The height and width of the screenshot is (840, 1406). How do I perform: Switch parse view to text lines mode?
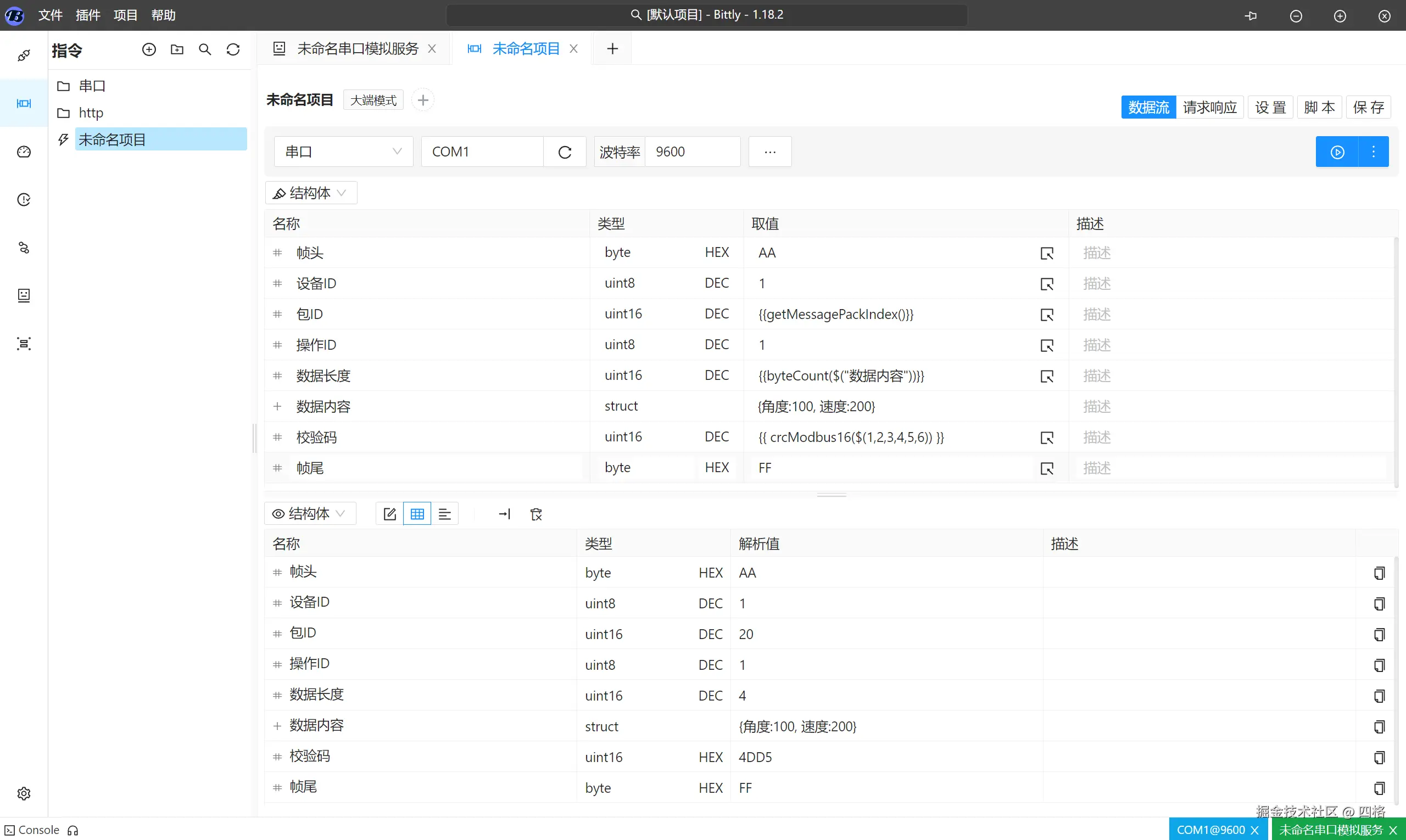click(x=445, y=514)
